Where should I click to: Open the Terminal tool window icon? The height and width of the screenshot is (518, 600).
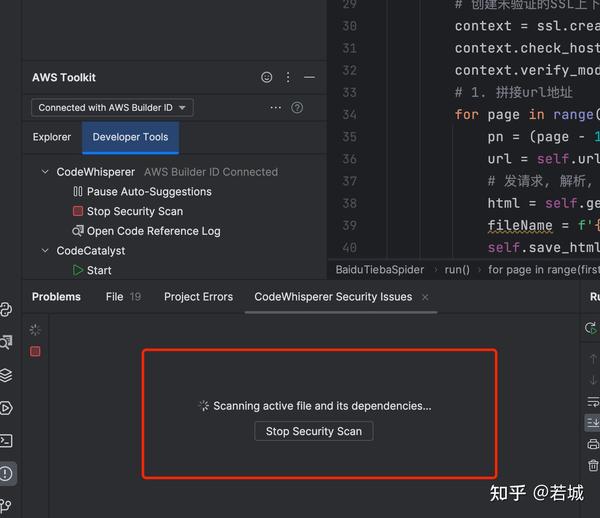coord(6,441)
